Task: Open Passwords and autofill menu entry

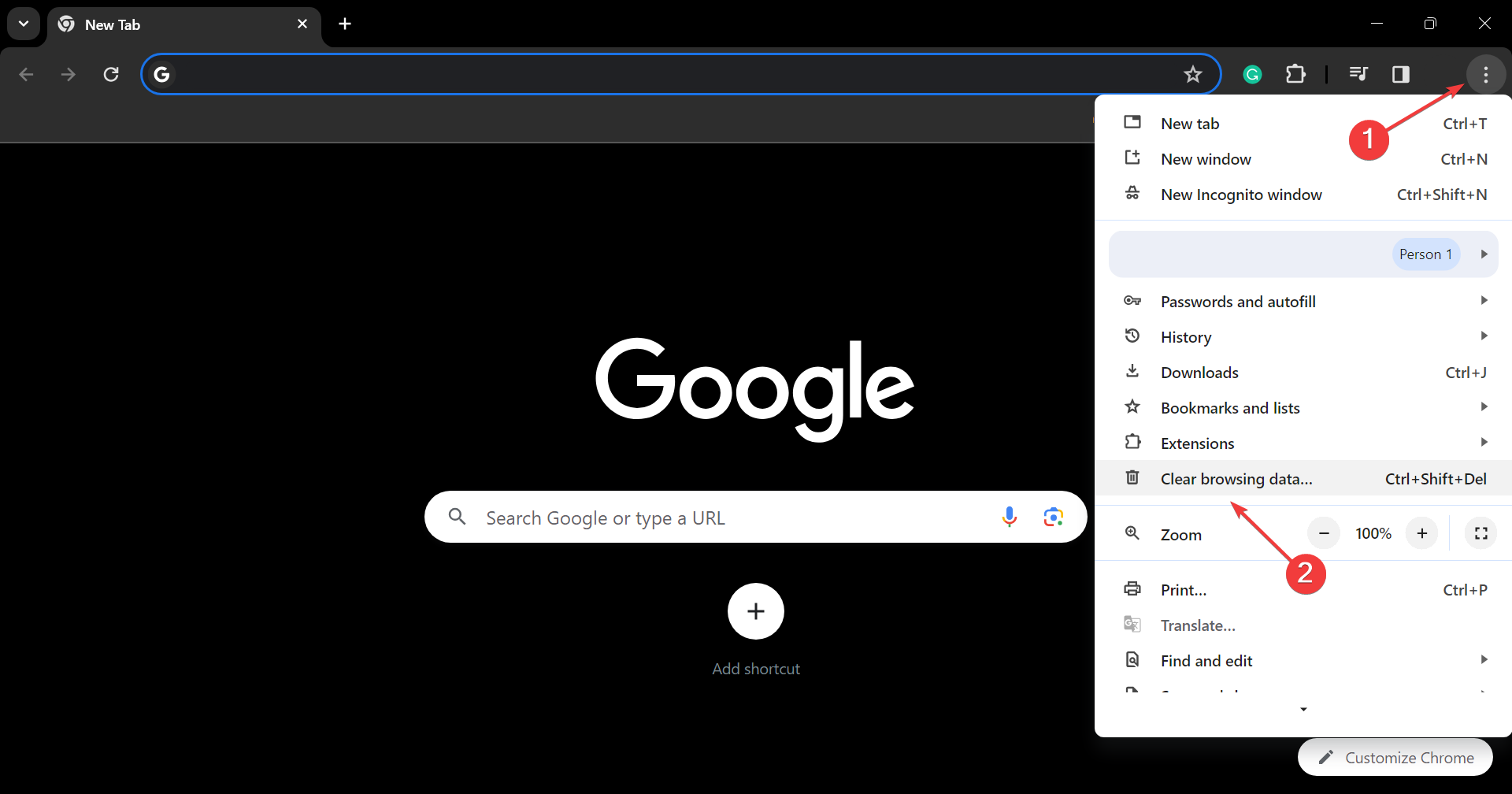Action: 1303,302
